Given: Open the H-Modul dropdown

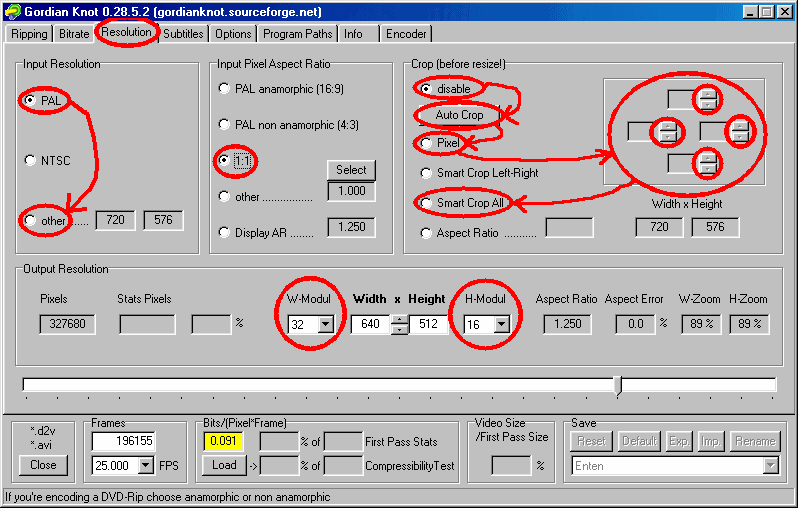Looking at the screenshot, I should 501,324.
